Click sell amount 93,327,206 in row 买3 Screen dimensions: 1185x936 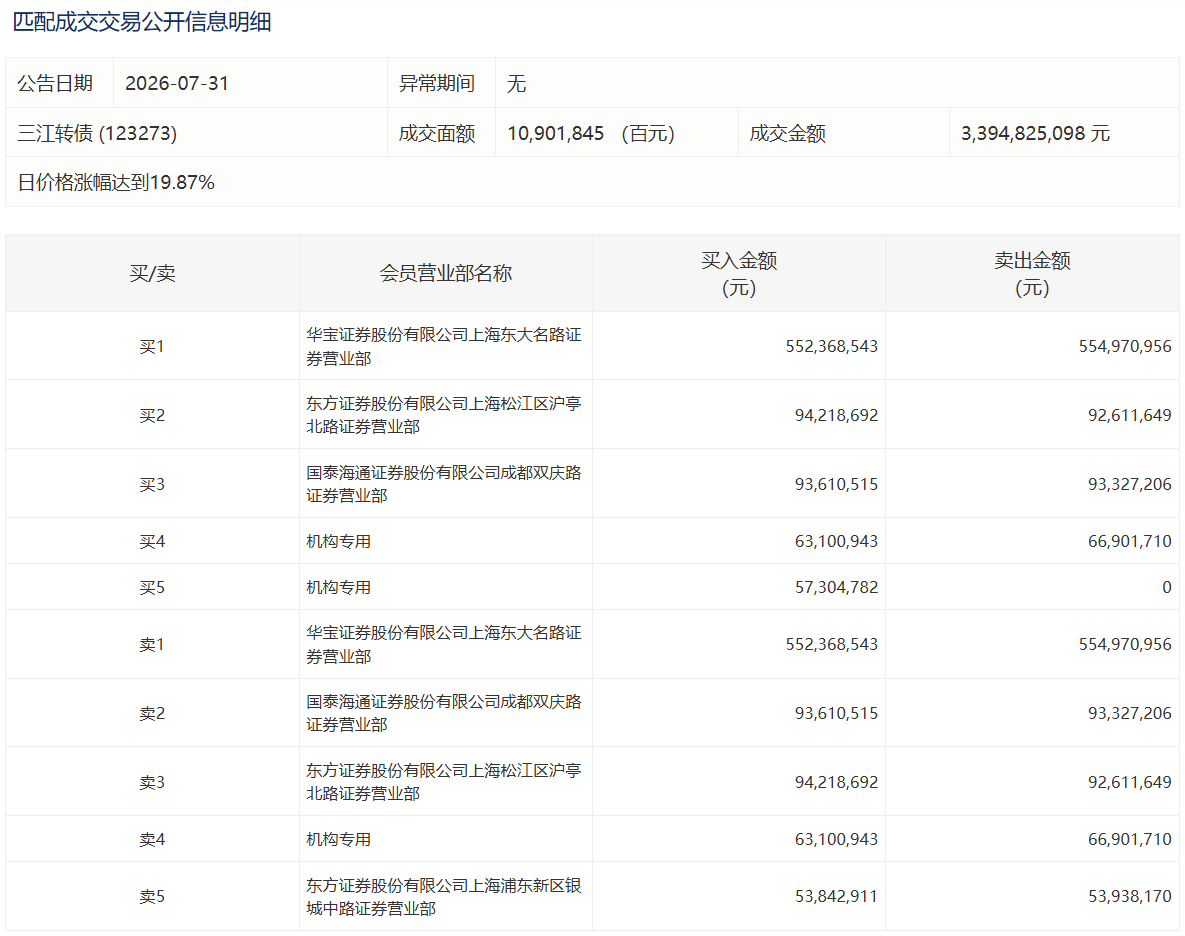pyautogui.click(x=1130, y=483)
